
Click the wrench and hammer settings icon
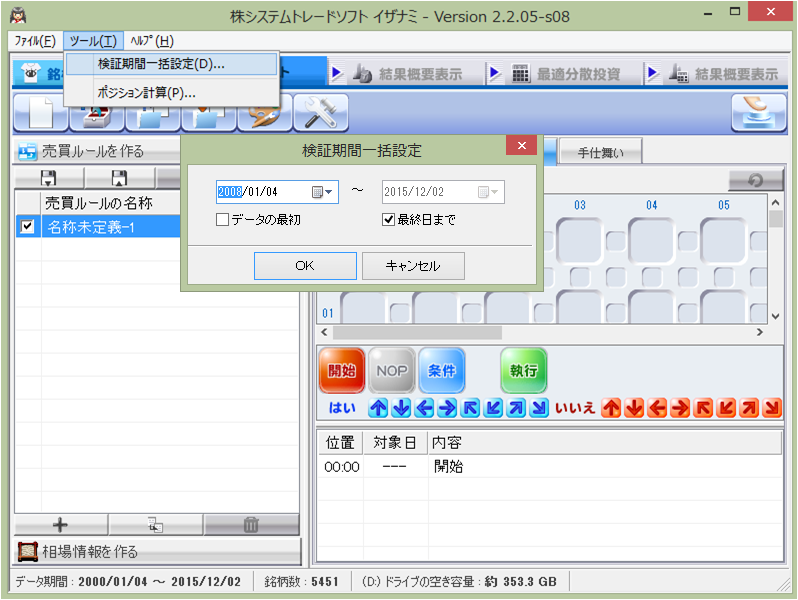point(321,113)
